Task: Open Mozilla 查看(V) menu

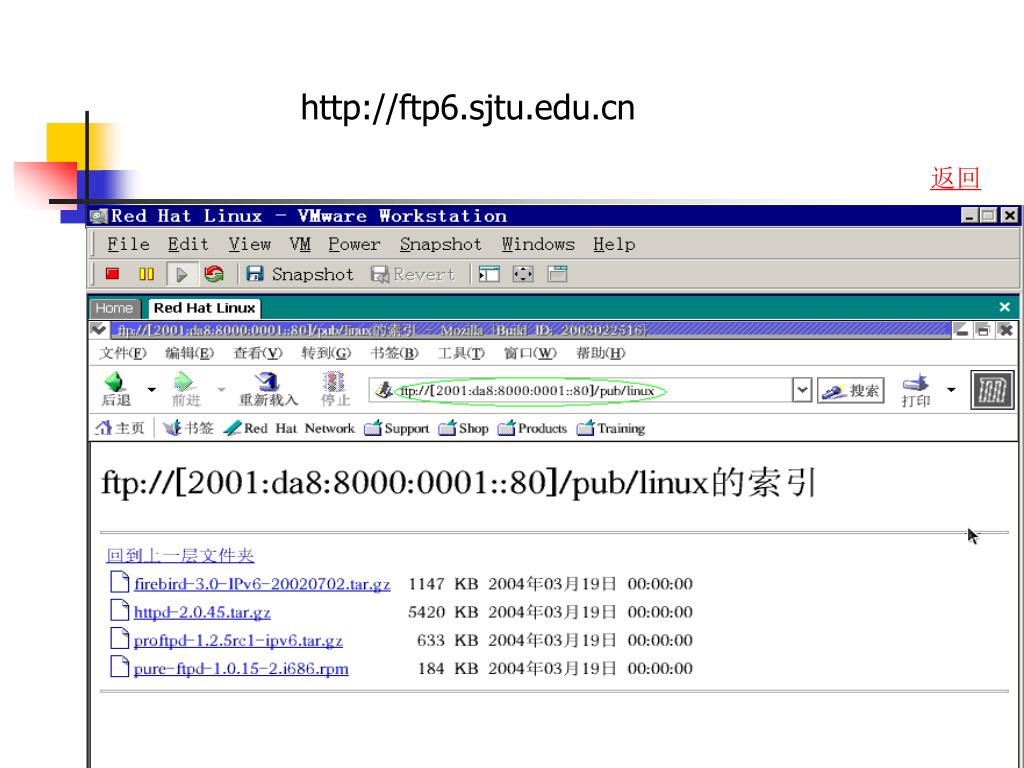Action: [258, 353]
